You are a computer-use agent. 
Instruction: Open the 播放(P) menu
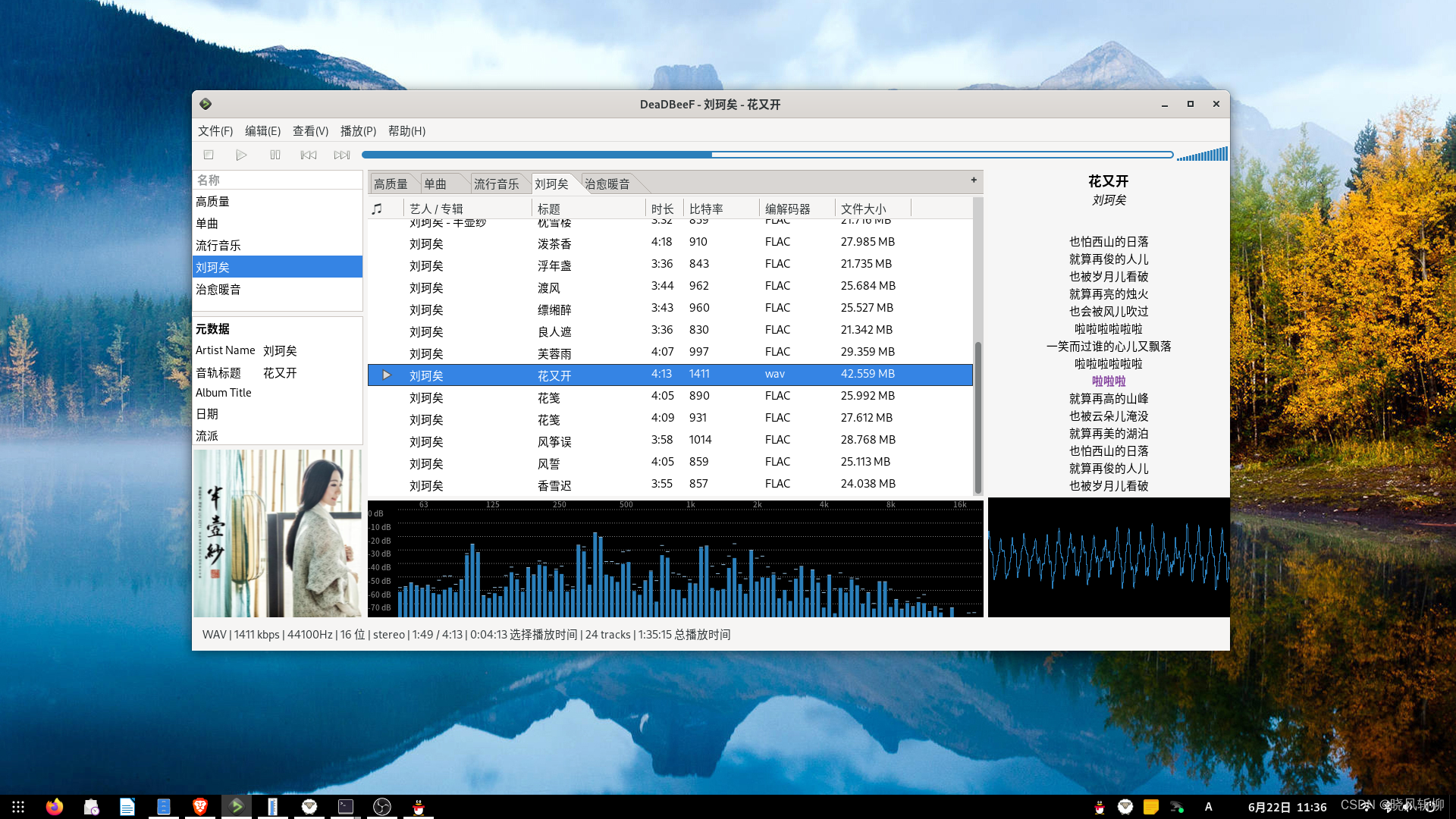(x=358, y=131)
